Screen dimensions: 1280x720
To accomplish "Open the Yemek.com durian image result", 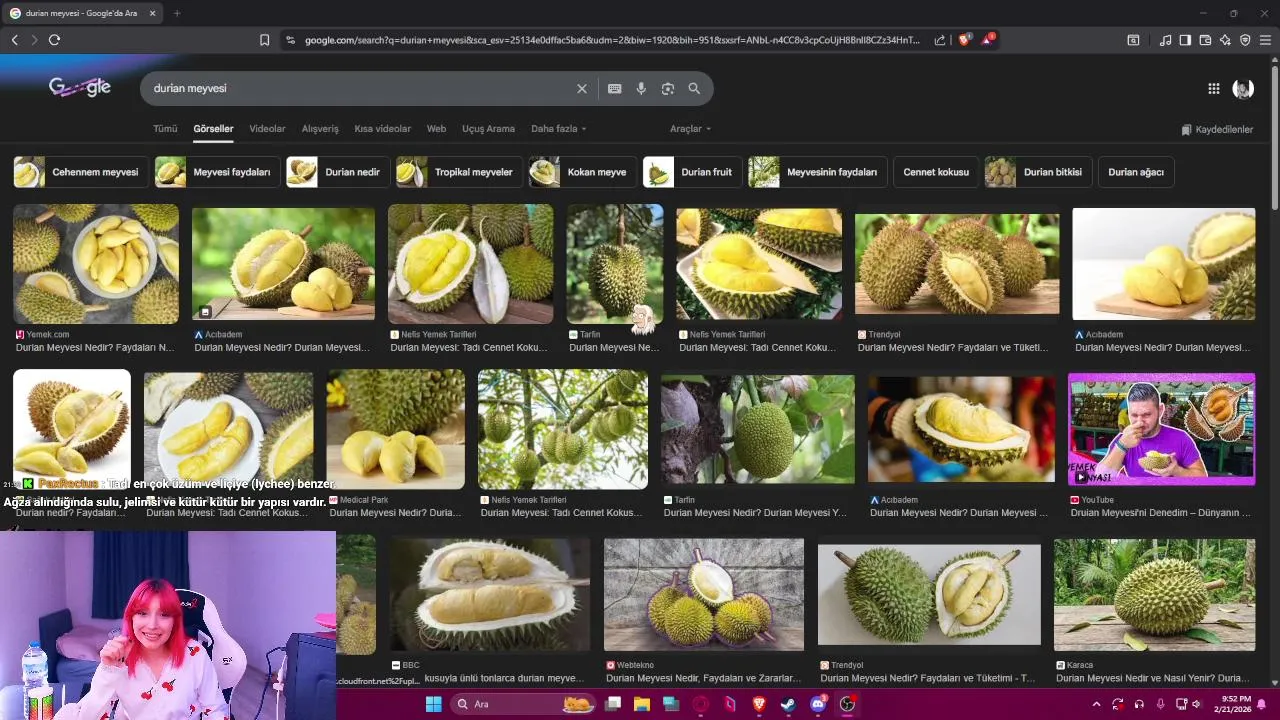I will 96,264.
